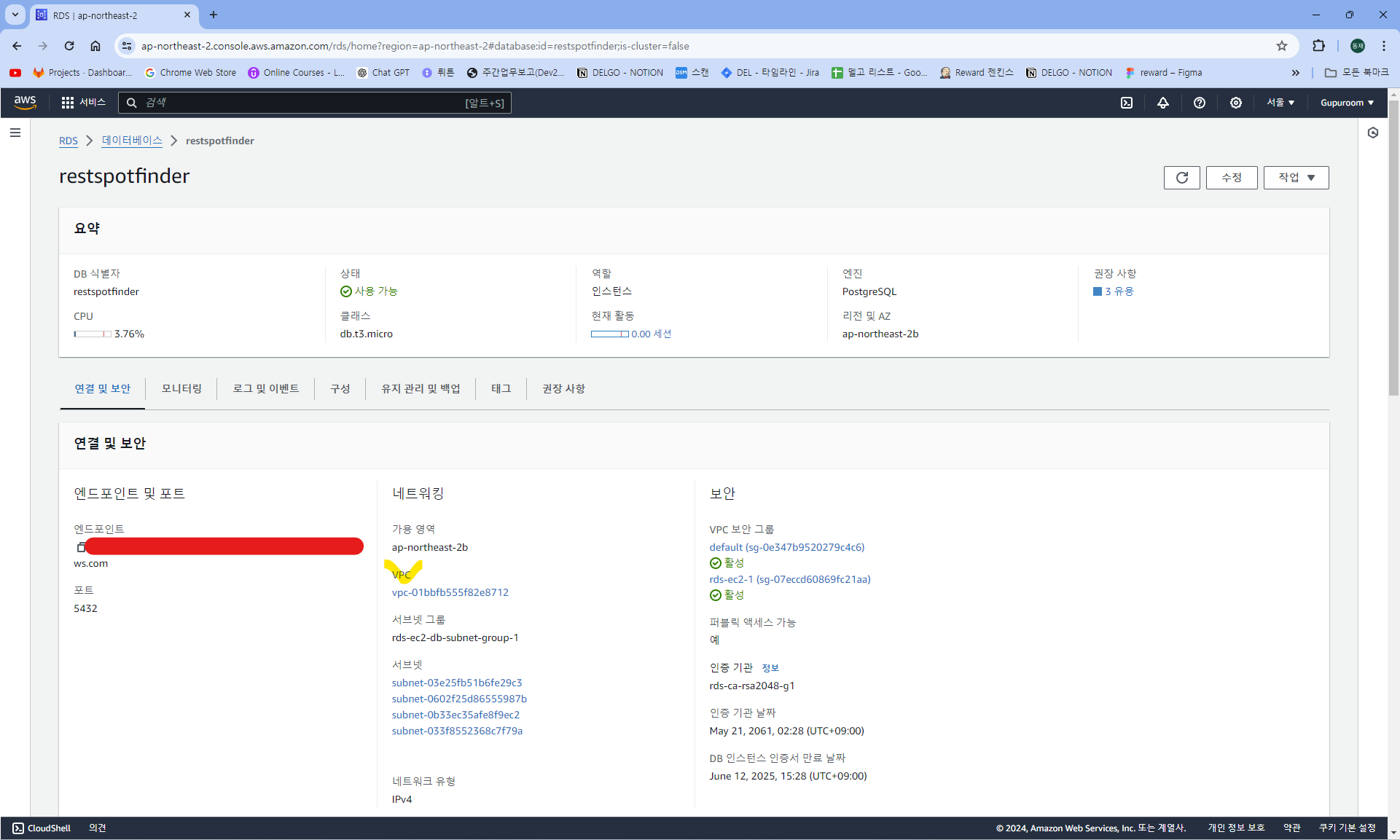Click the AWS logo home icon

[x=26, y=103]
